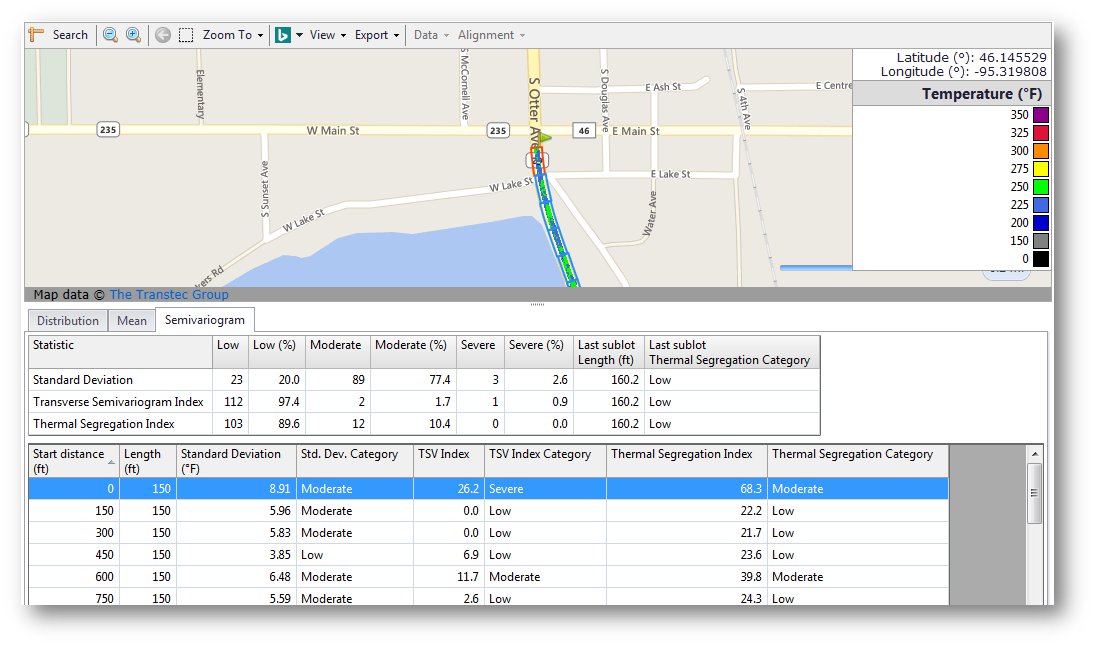Click the zoom out magnifier icon

click(x=110, y=35)
